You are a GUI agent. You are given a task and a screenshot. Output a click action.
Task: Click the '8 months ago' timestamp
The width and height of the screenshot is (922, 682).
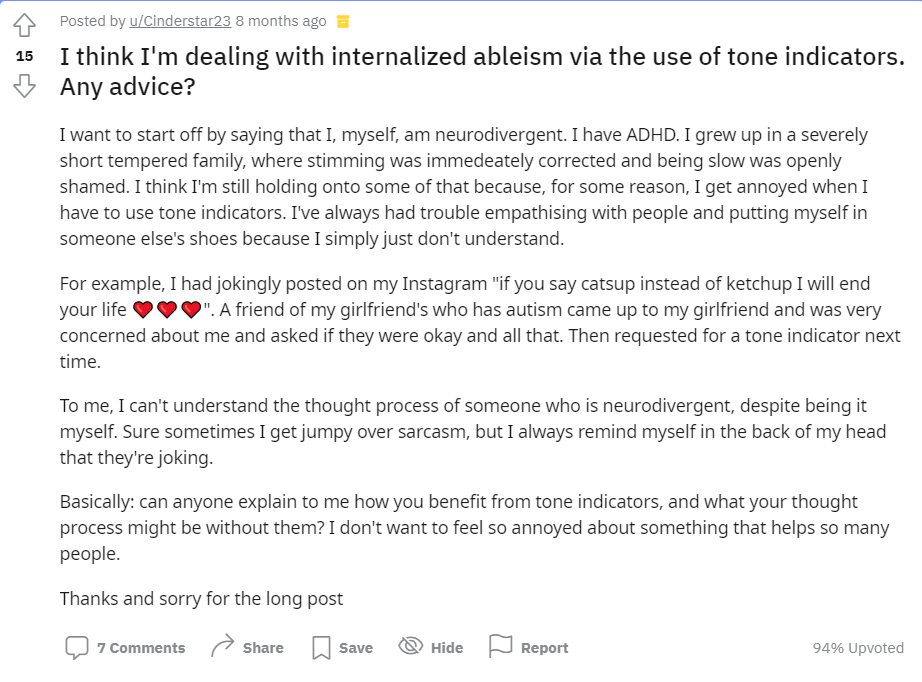point(281,21)
